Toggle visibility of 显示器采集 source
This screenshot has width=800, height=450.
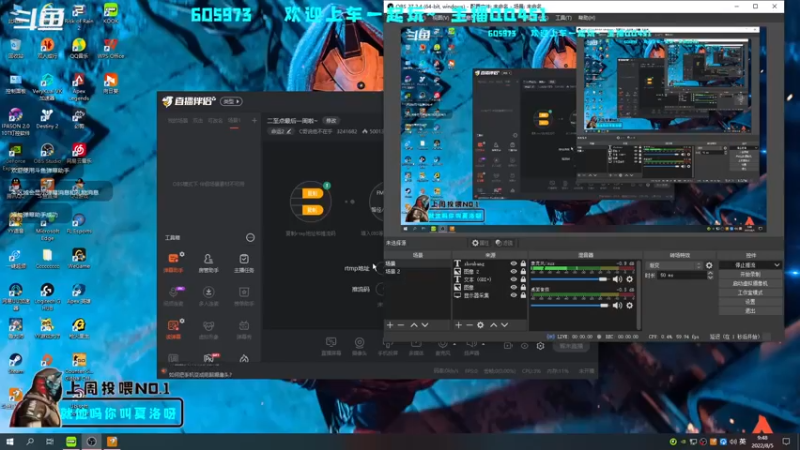pos(514,295)
